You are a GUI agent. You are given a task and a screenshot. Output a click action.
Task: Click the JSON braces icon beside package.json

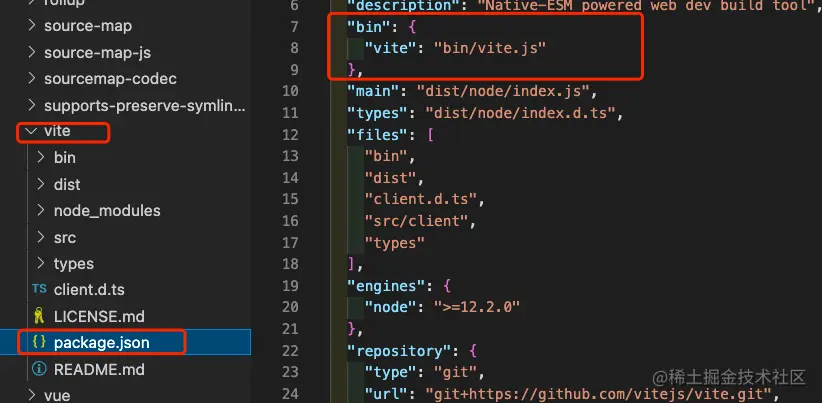pos(39,342)
